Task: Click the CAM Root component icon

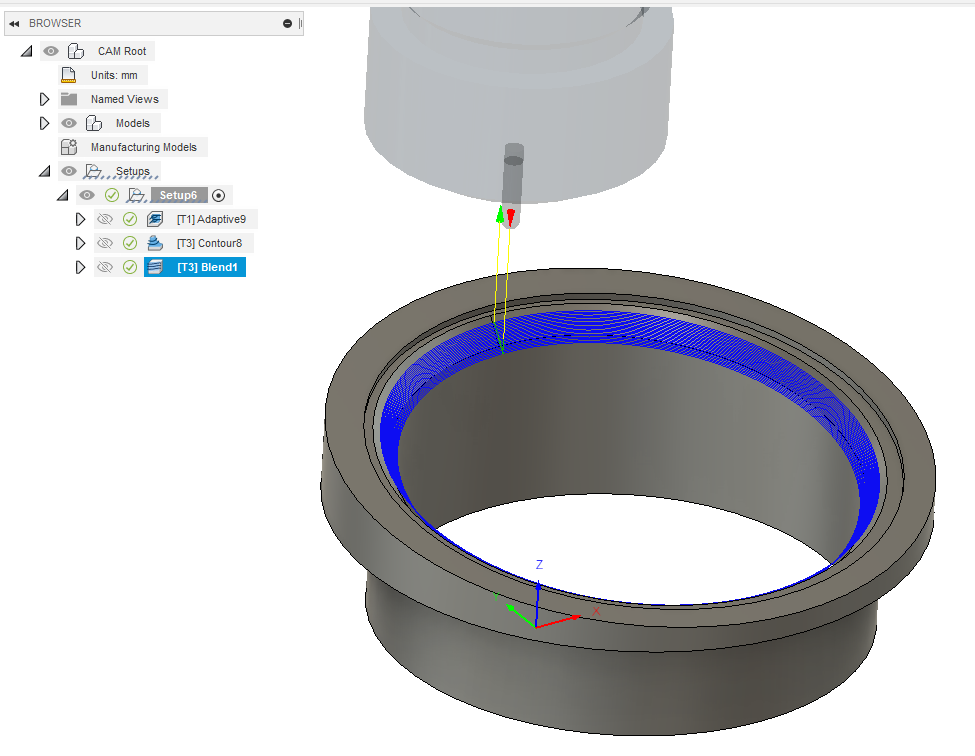Action: pos(76,50)
